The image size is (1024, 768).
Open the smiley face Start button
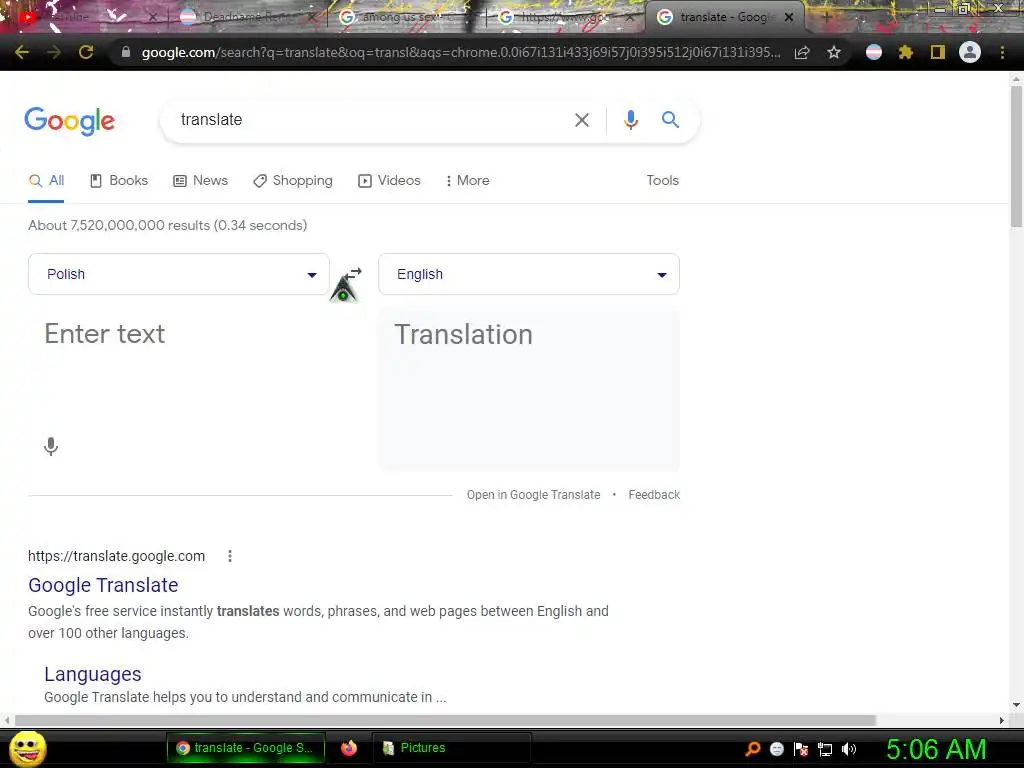27,748
